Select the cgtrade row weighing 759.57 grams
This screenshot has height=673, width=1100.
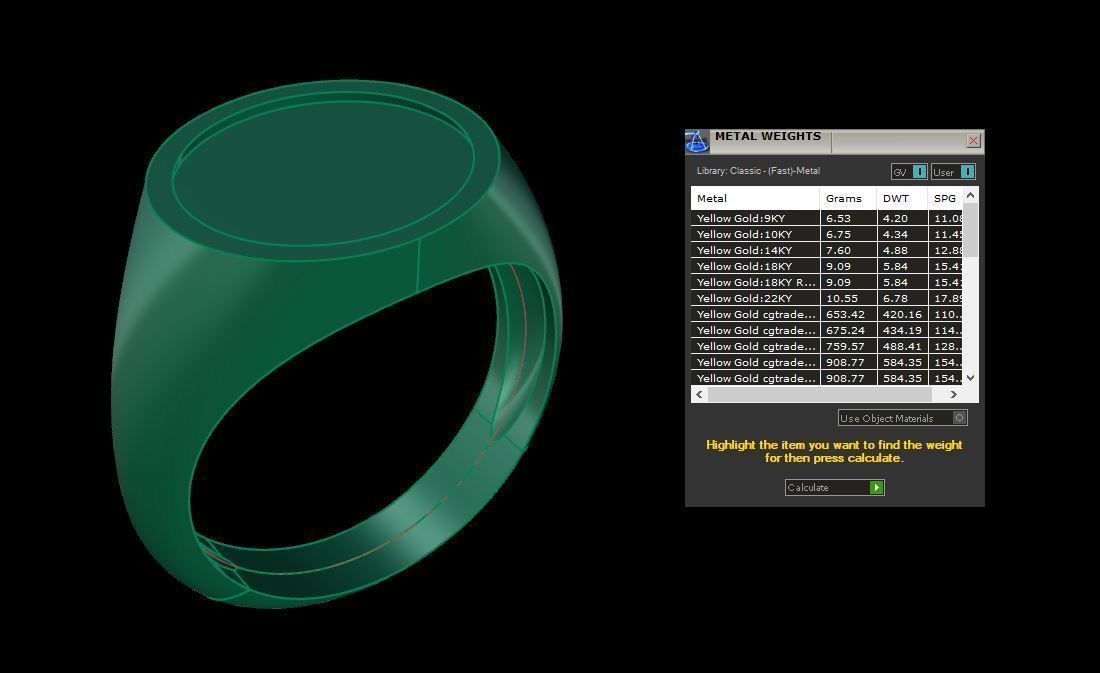(x=826, y=347)
